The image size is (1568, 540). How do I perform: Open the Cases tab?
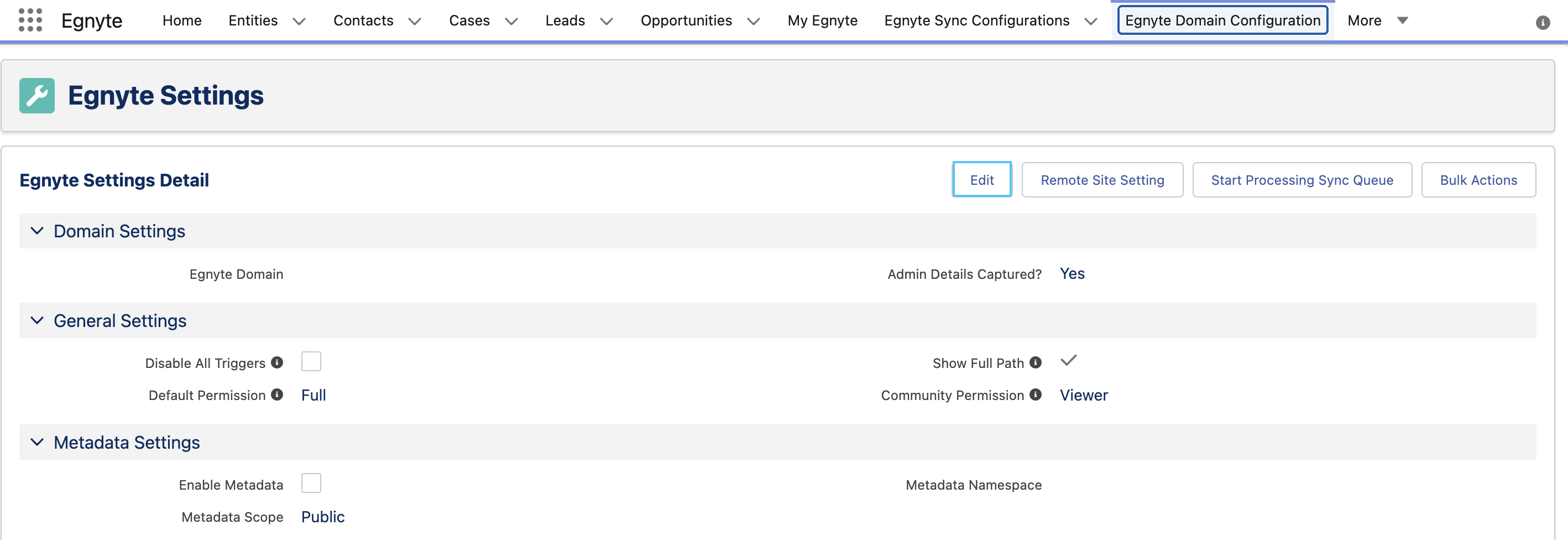[x=469, y=20]
